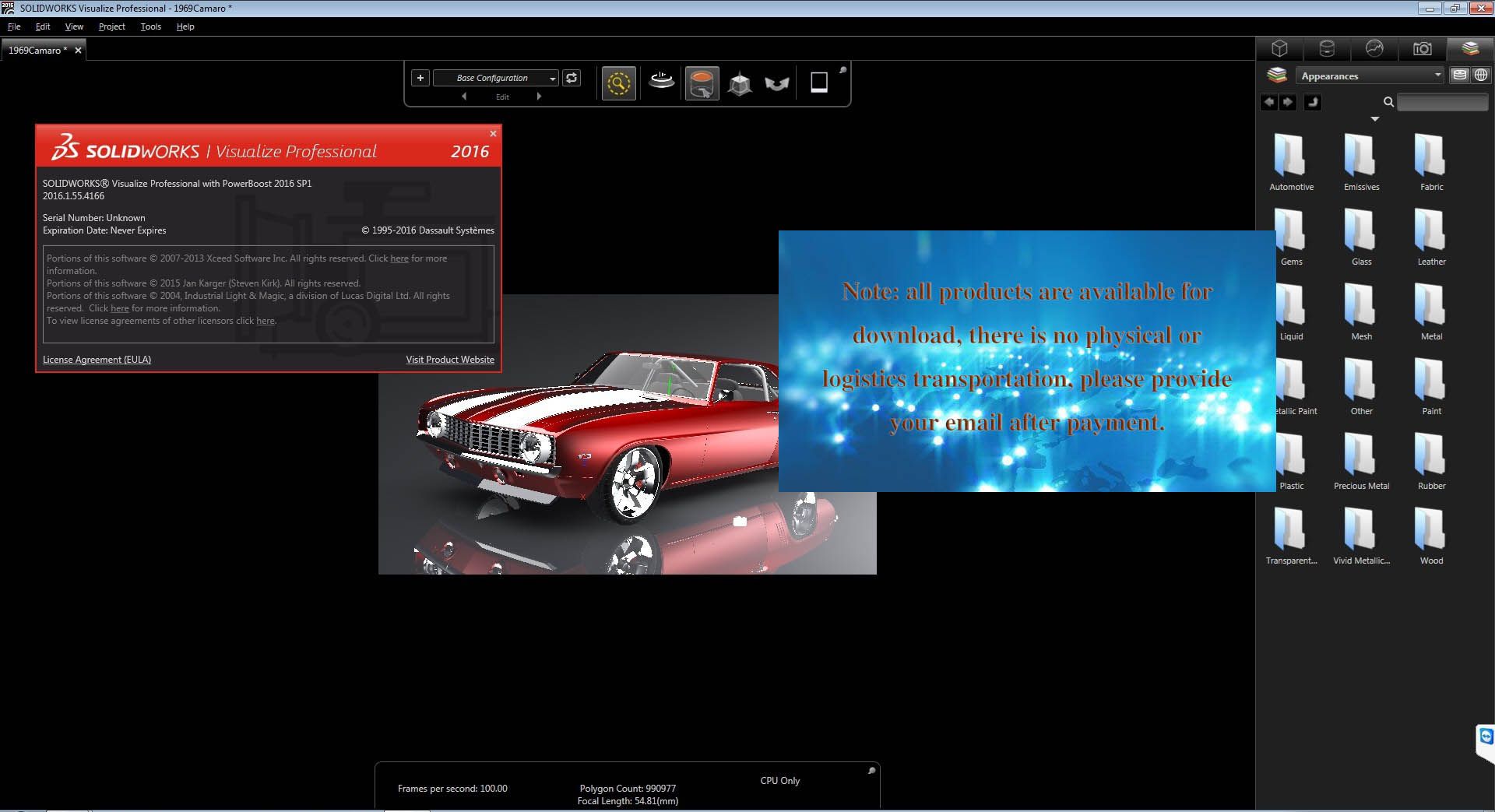Viewport: 1495px width, 812px height.
Task: Switch to the Libraries stacked layers tab
Action: pyautogui.click(x=1470, y=48)
